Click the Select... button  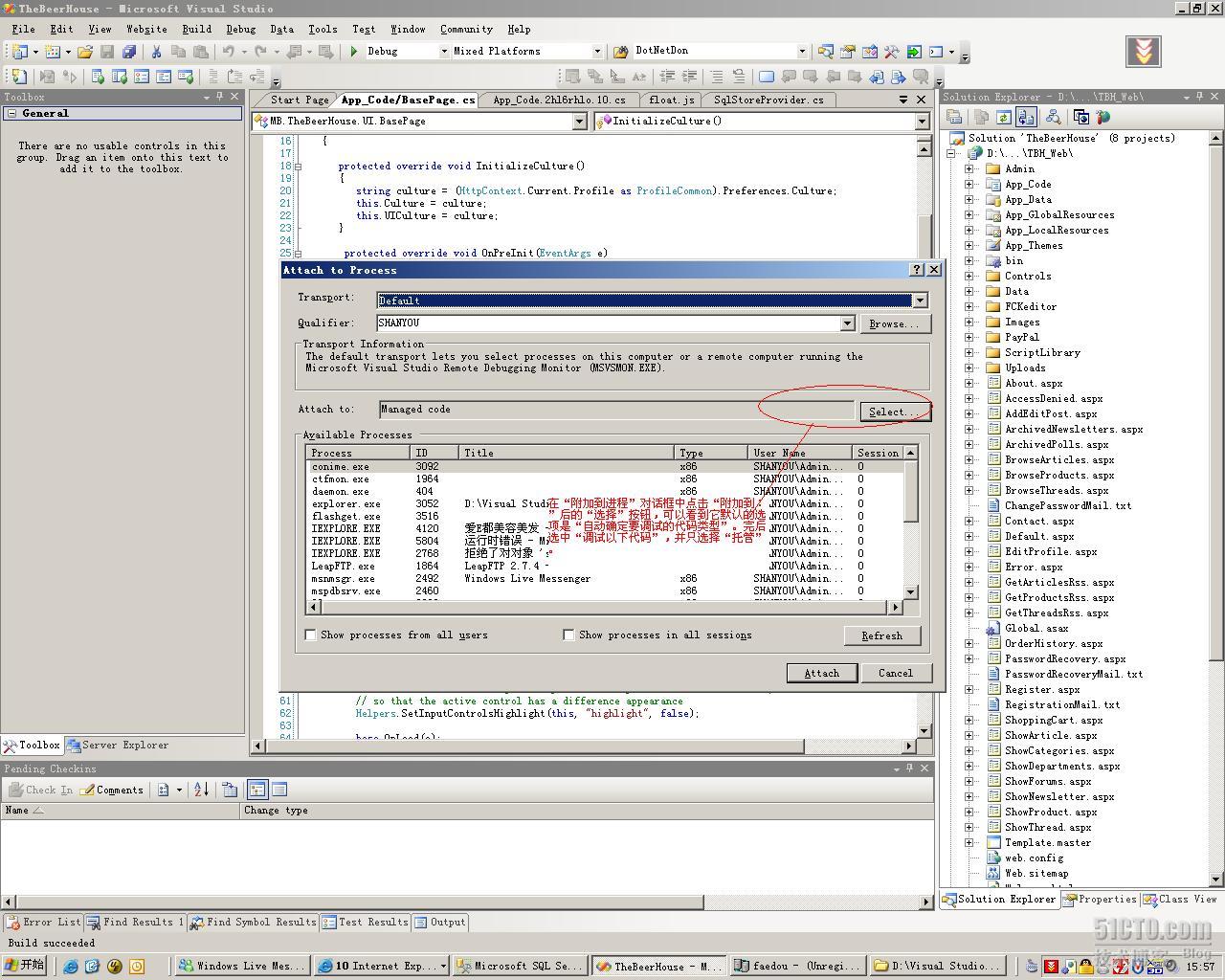point(893,412)
